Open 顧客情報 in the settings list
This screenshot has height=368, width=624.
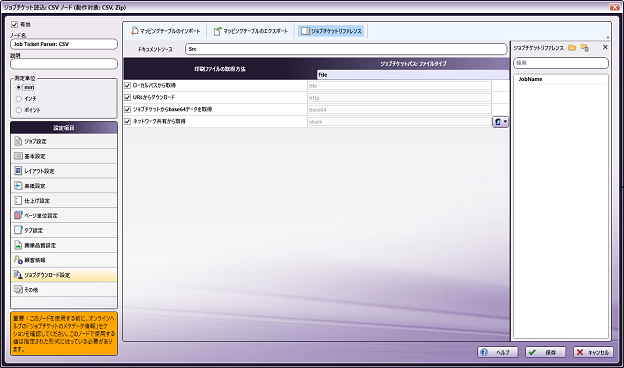[x=64, y=260]
